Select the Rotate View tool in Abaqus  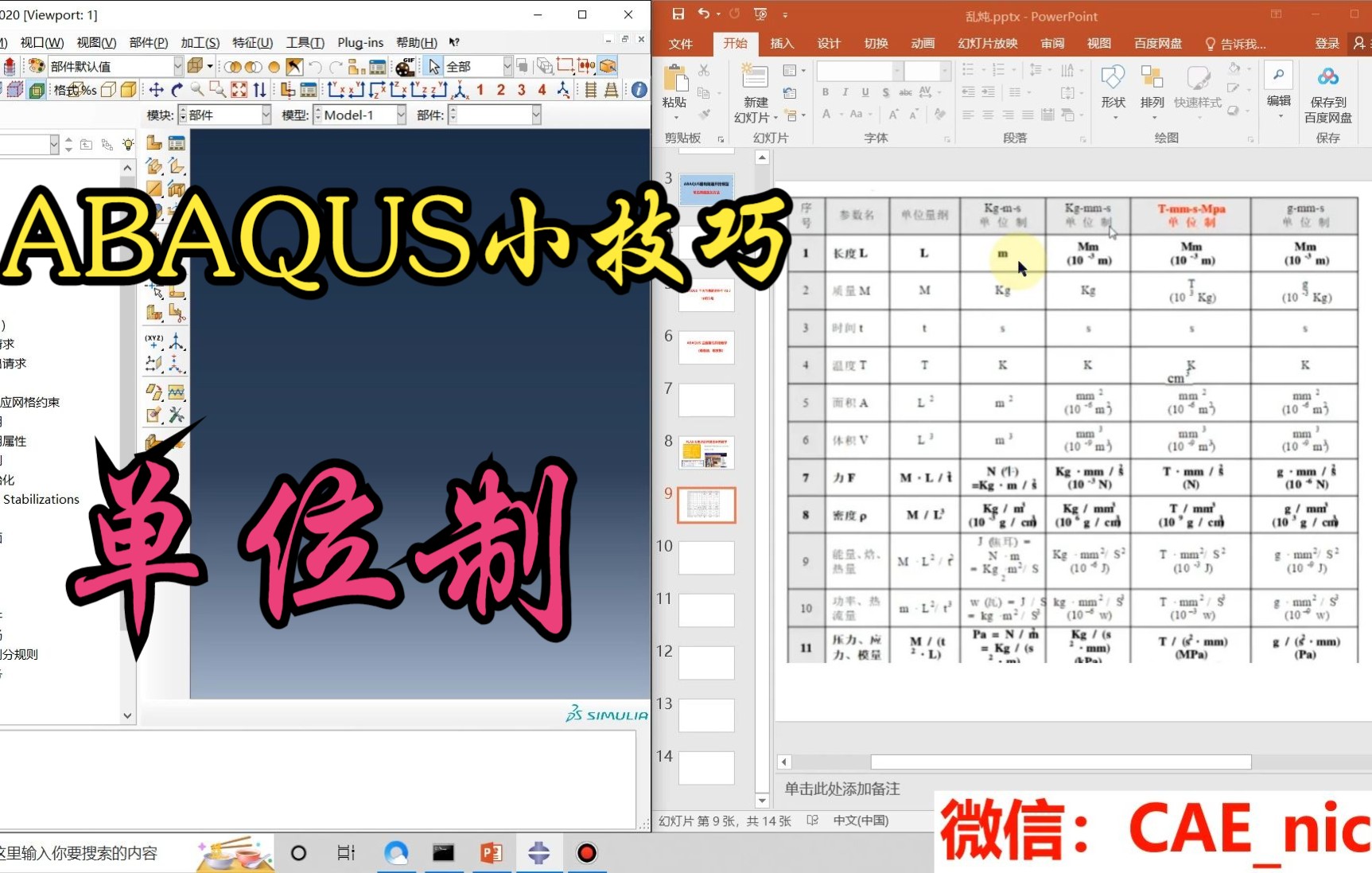point(177,90)
